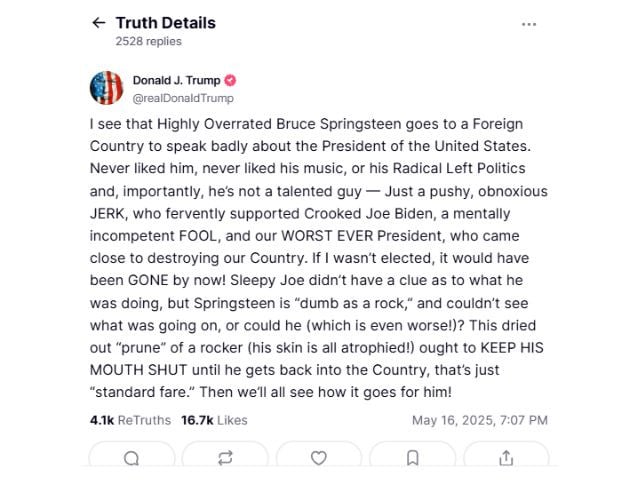
Task: Share the post via the share icon
Action: [506, 458]
